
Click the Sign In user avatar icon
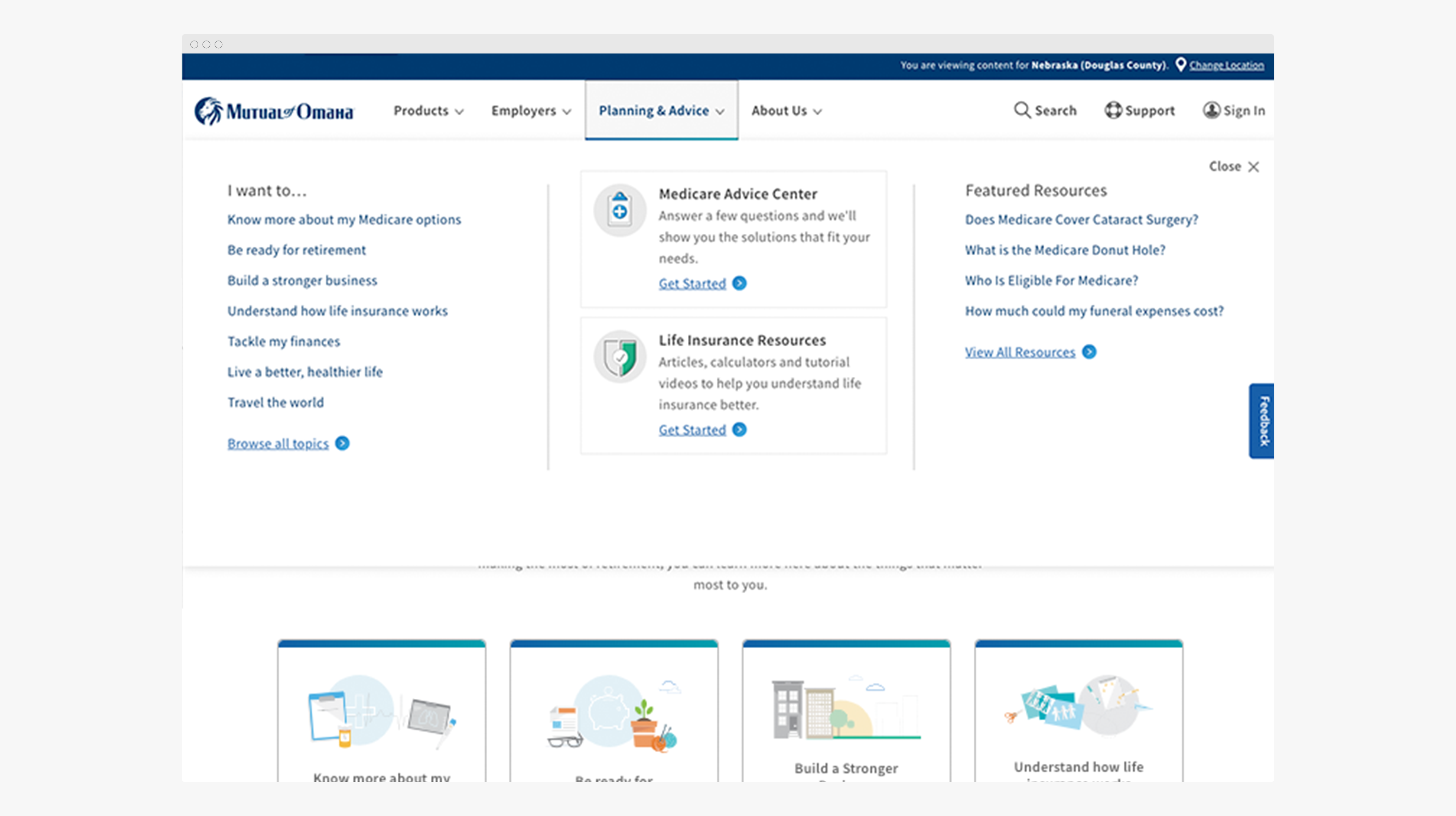1211,110
